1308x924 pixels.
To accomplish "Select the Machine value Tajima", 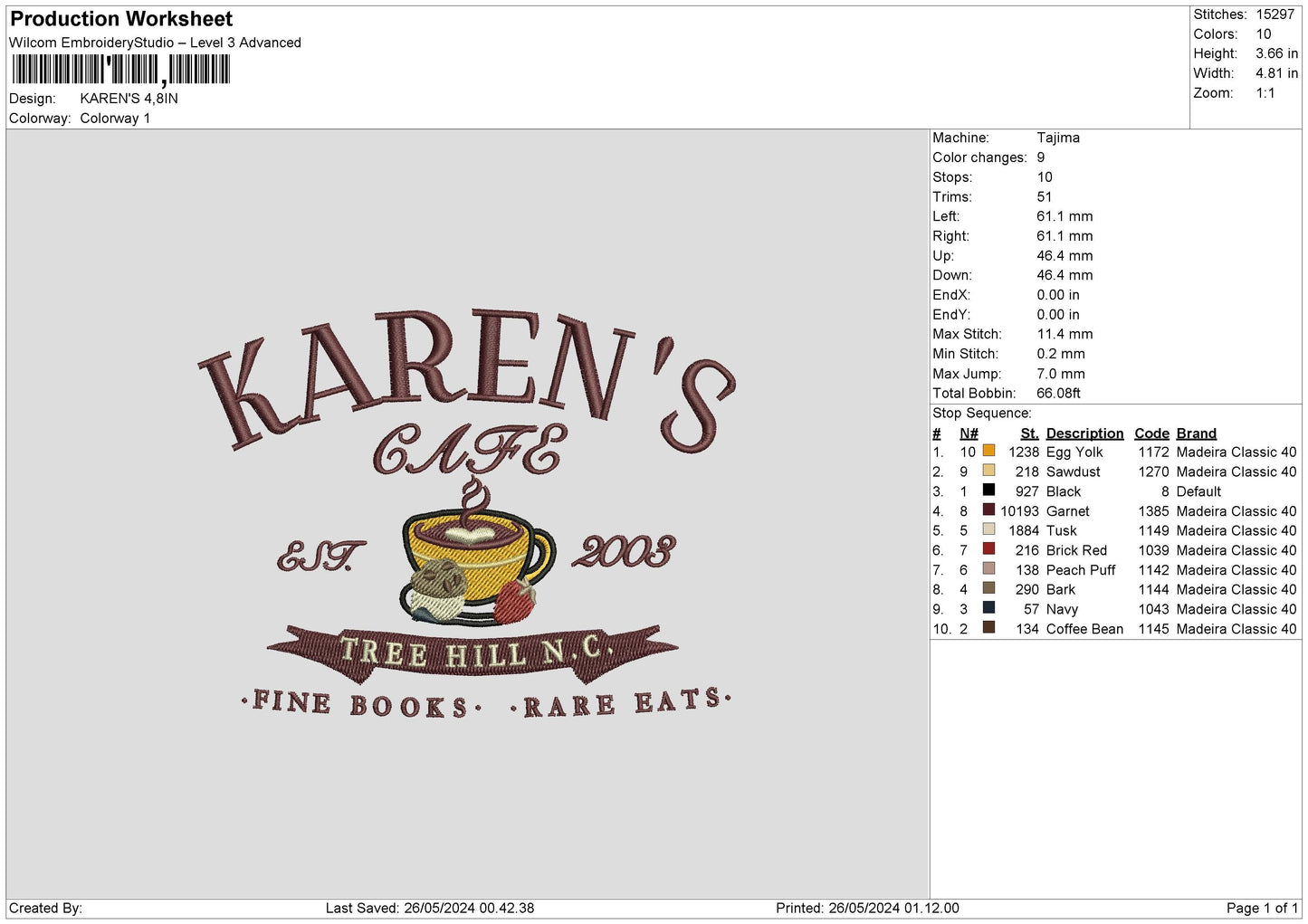I will click(1058, 138).
